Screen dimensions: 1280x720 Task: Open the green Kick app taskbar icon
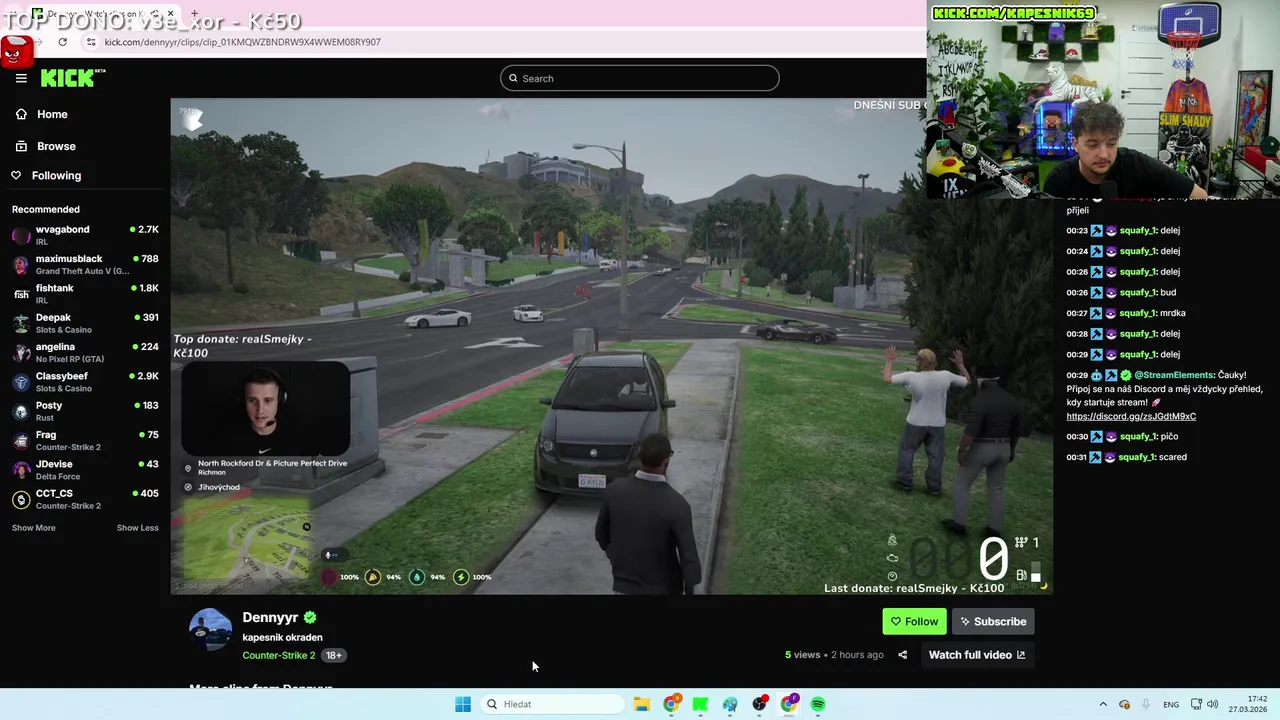(700, 704)
